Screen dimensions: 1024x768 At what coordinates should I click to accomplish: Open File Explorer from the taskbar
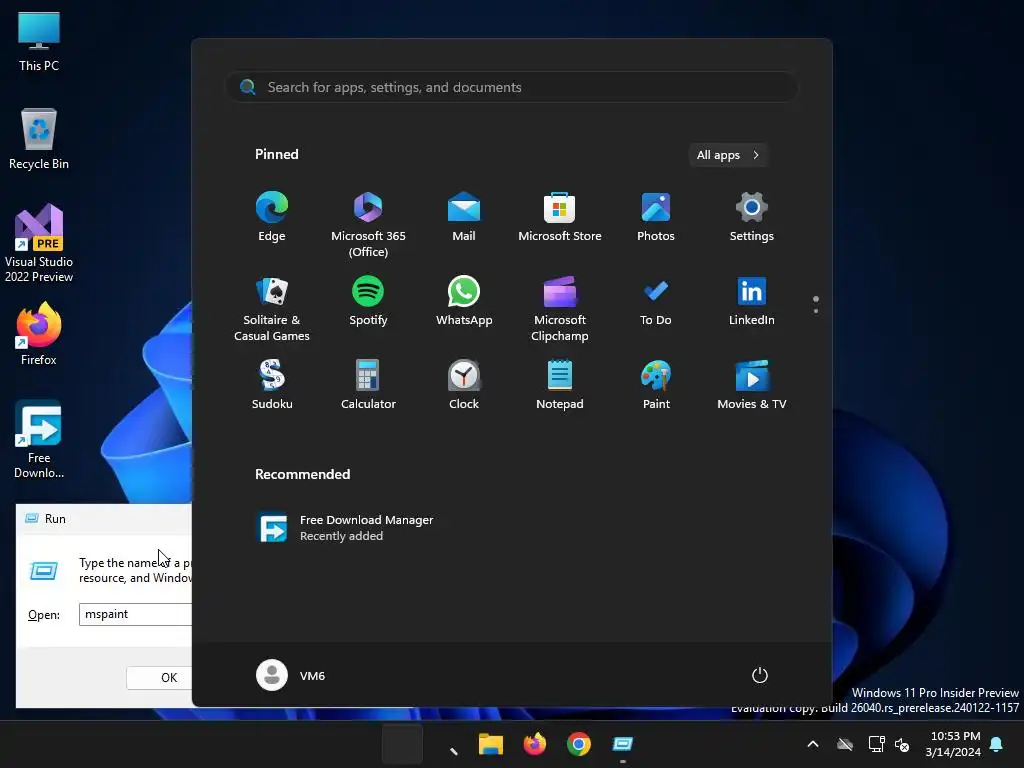pos(490,744)
